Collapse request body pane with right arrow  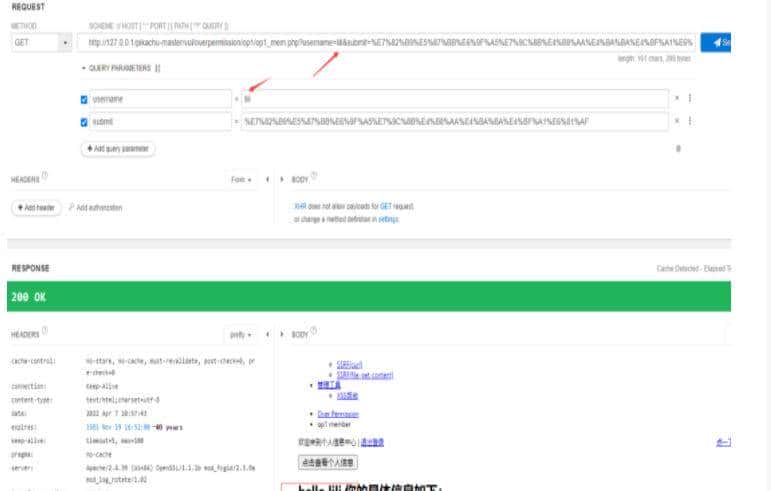(x=282, y=179)
